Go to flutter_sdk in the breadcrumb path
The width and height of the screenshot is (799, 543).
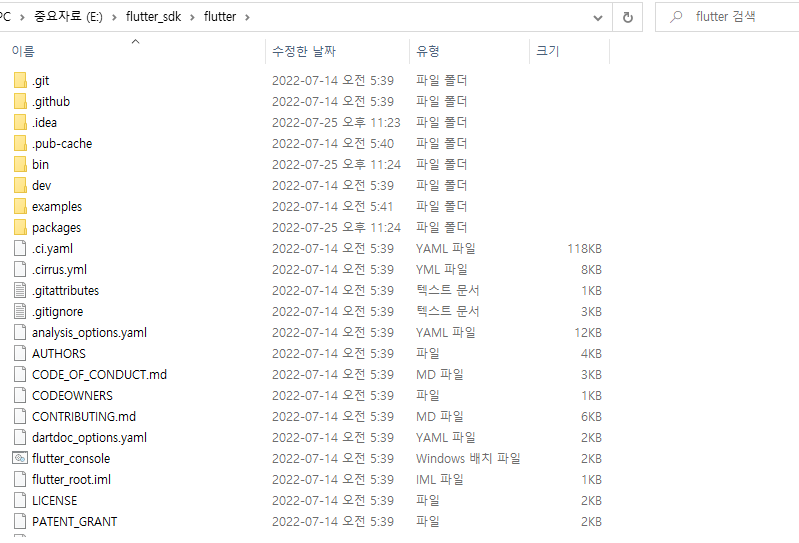point(153,17)
